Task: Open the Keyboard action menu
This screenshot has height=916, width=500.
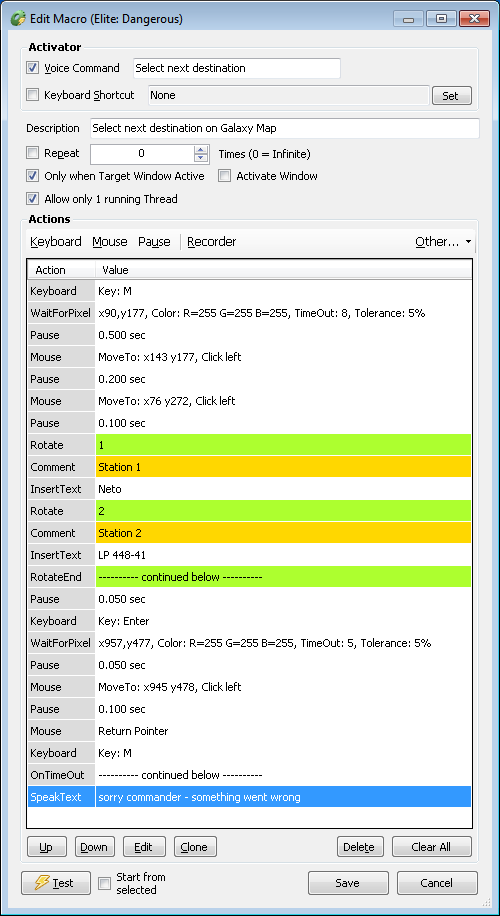Action: pos(56,242)
